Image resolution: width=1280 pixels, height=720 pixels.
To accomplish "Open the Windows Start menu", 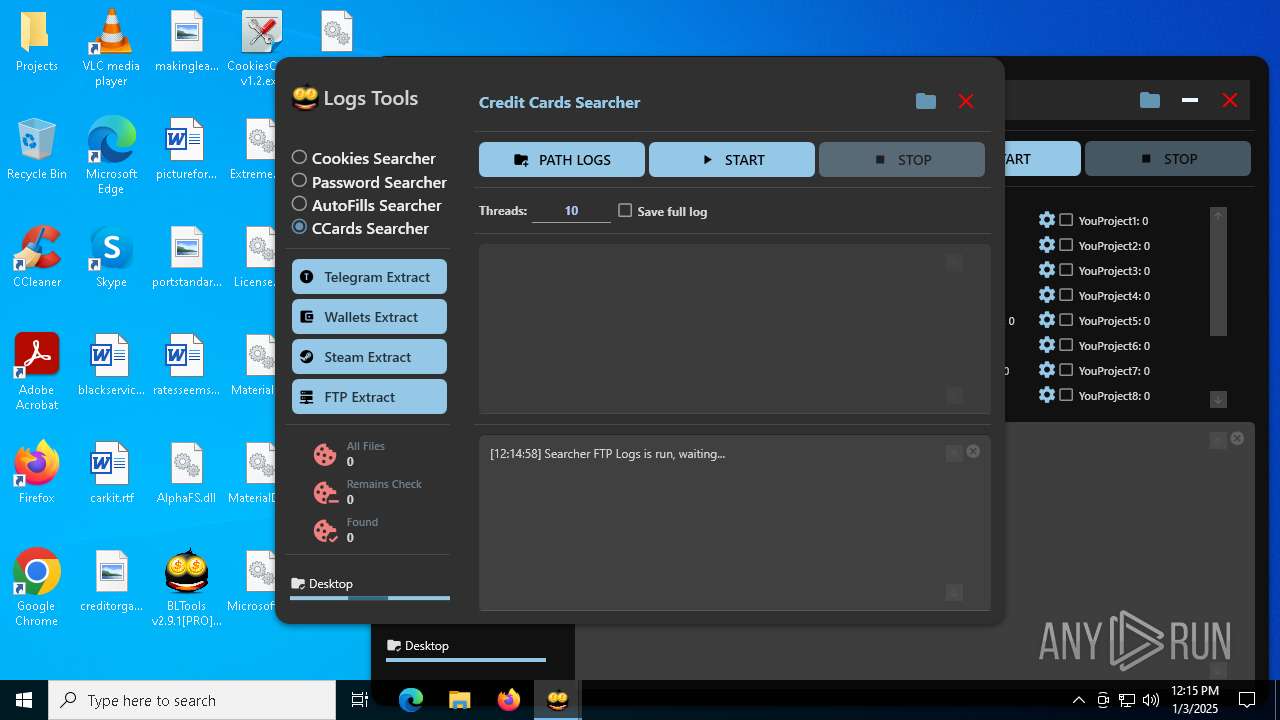I will (x=24, y=700).
